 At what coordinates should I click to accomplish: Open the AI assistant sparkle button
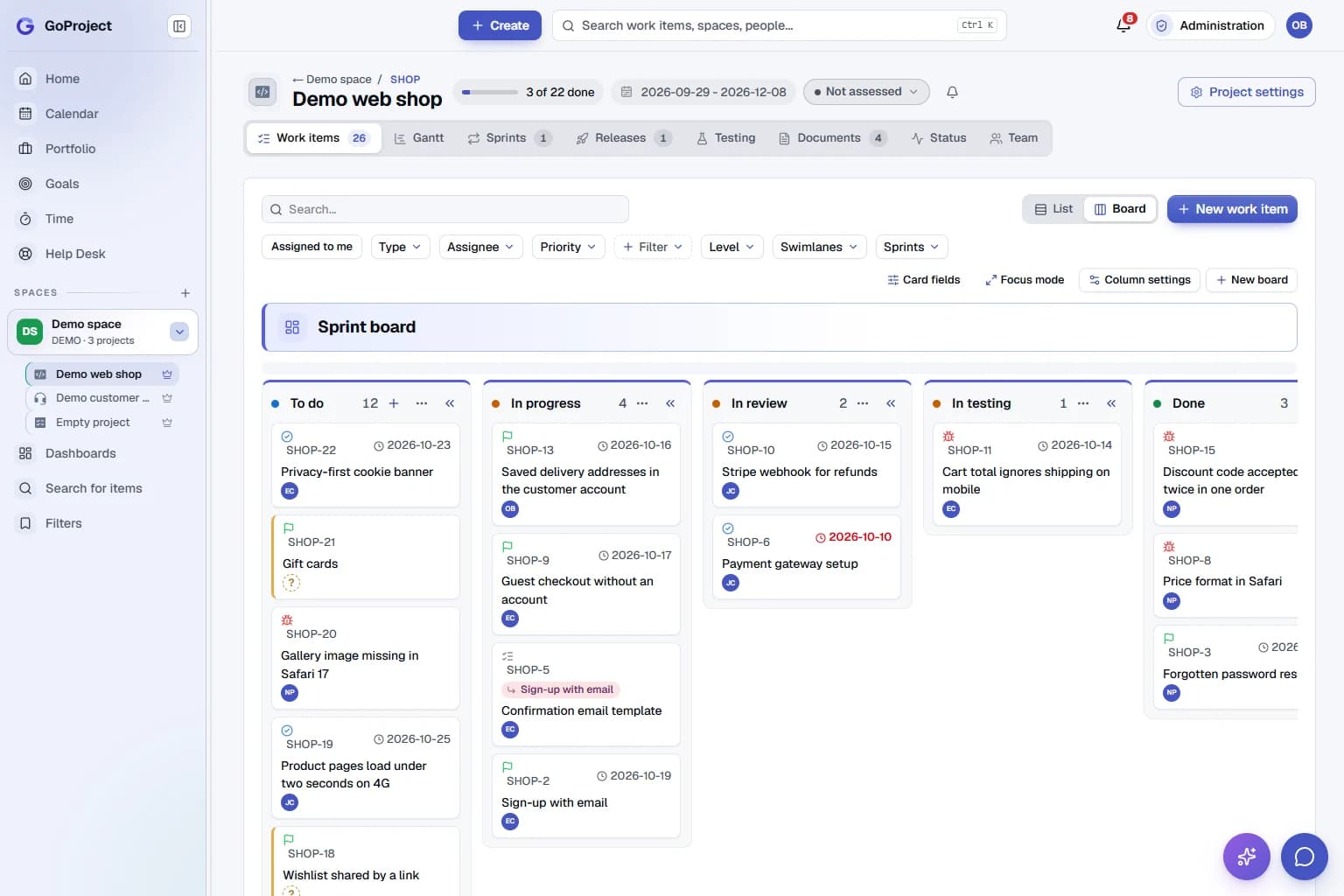1247,857
